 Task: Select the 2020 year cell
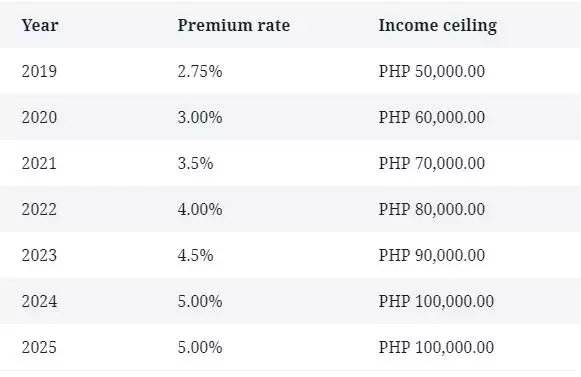39,117
